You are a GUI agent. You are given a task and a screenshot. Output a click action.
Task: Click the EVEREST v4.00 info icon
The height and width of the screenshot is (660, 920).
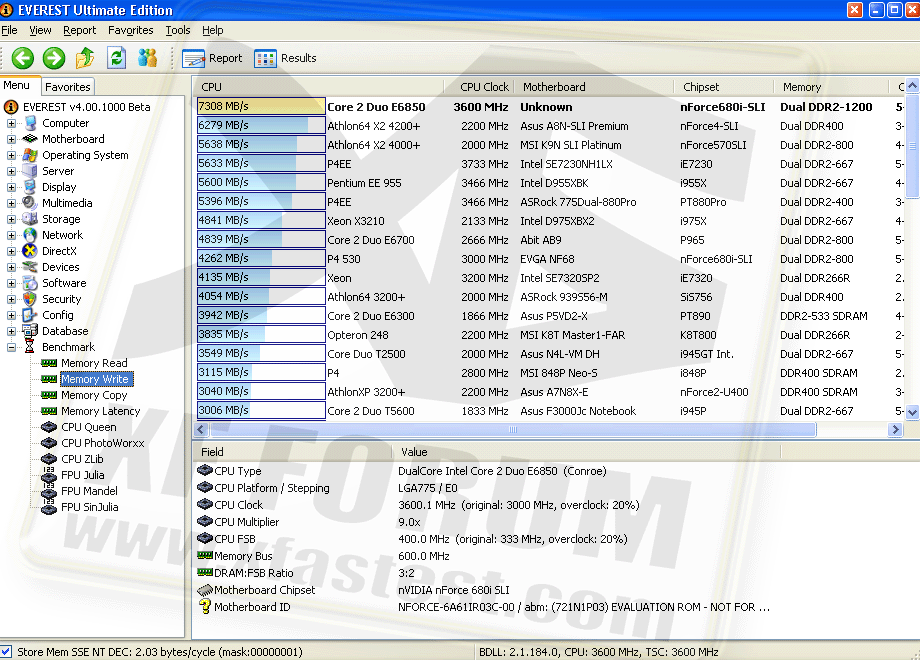point(11,107)
